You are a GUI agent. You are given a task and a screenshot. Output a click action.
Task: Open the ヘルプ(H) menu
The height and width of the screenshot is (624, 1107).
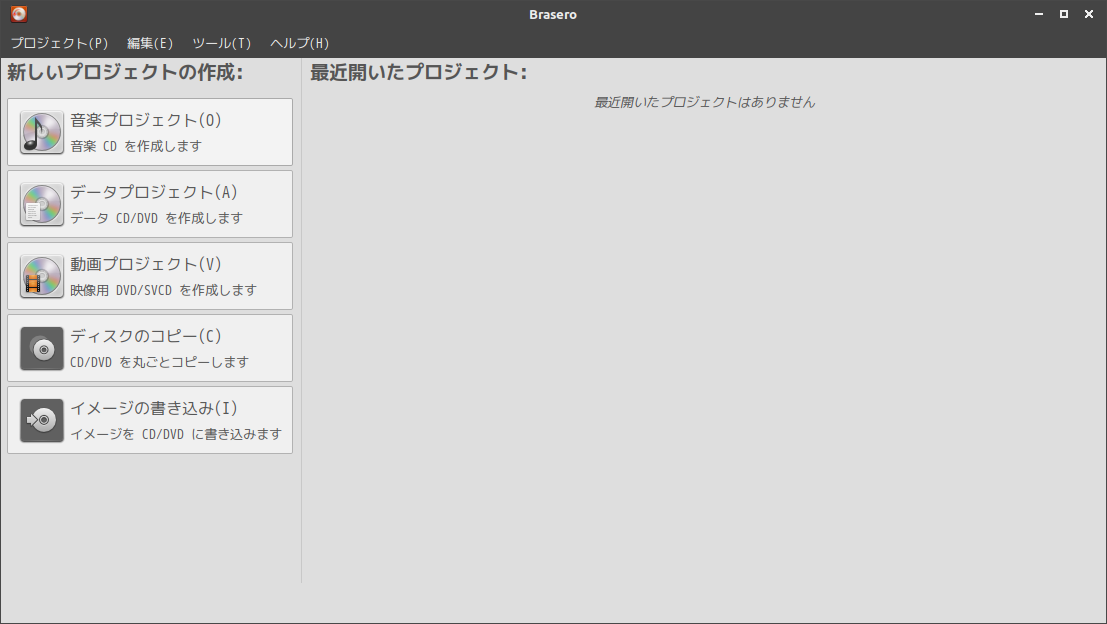[299, 43]
